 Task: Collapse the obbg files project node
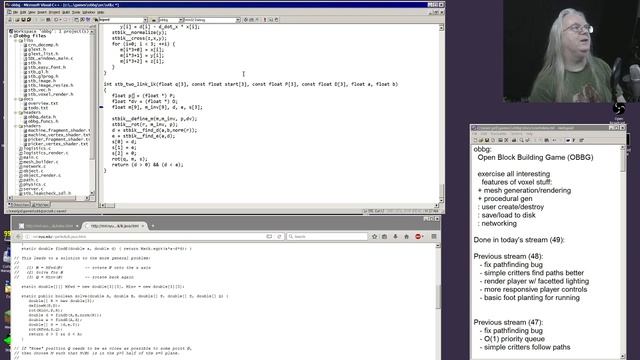11,36
